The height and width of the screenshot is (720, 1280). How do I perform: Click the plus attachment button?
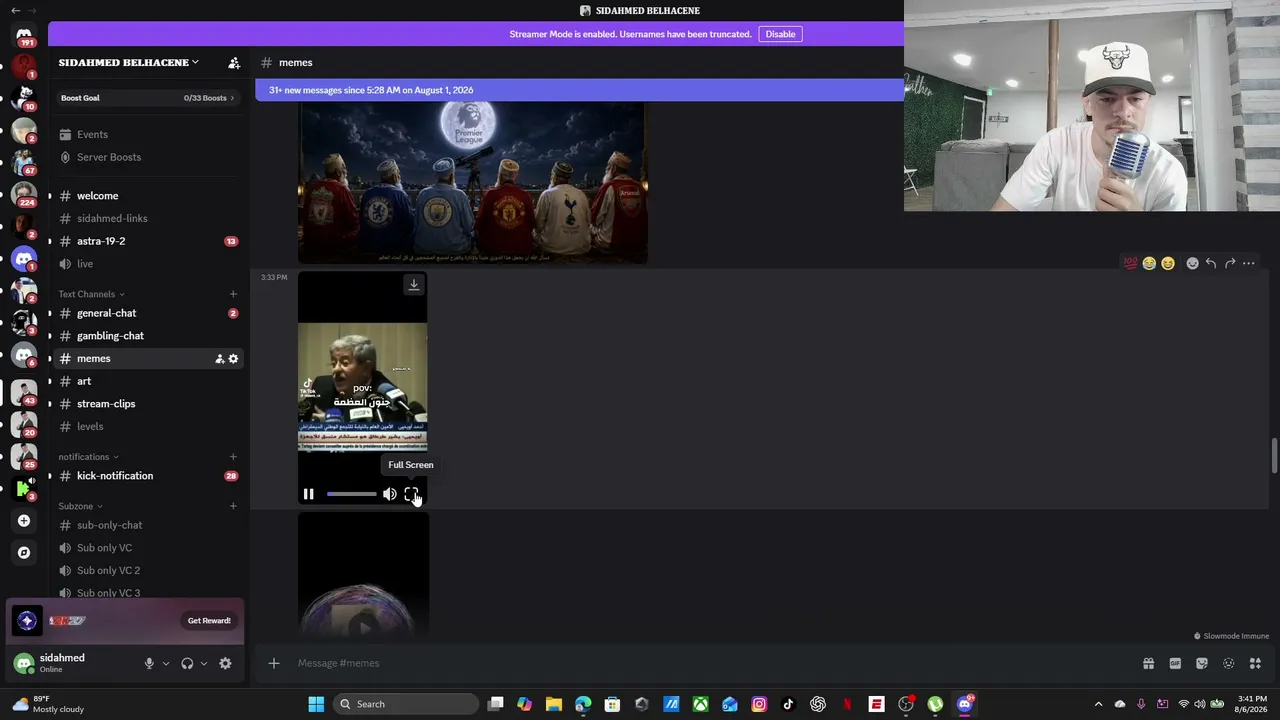pyautogui.click(x=274, y=663)
